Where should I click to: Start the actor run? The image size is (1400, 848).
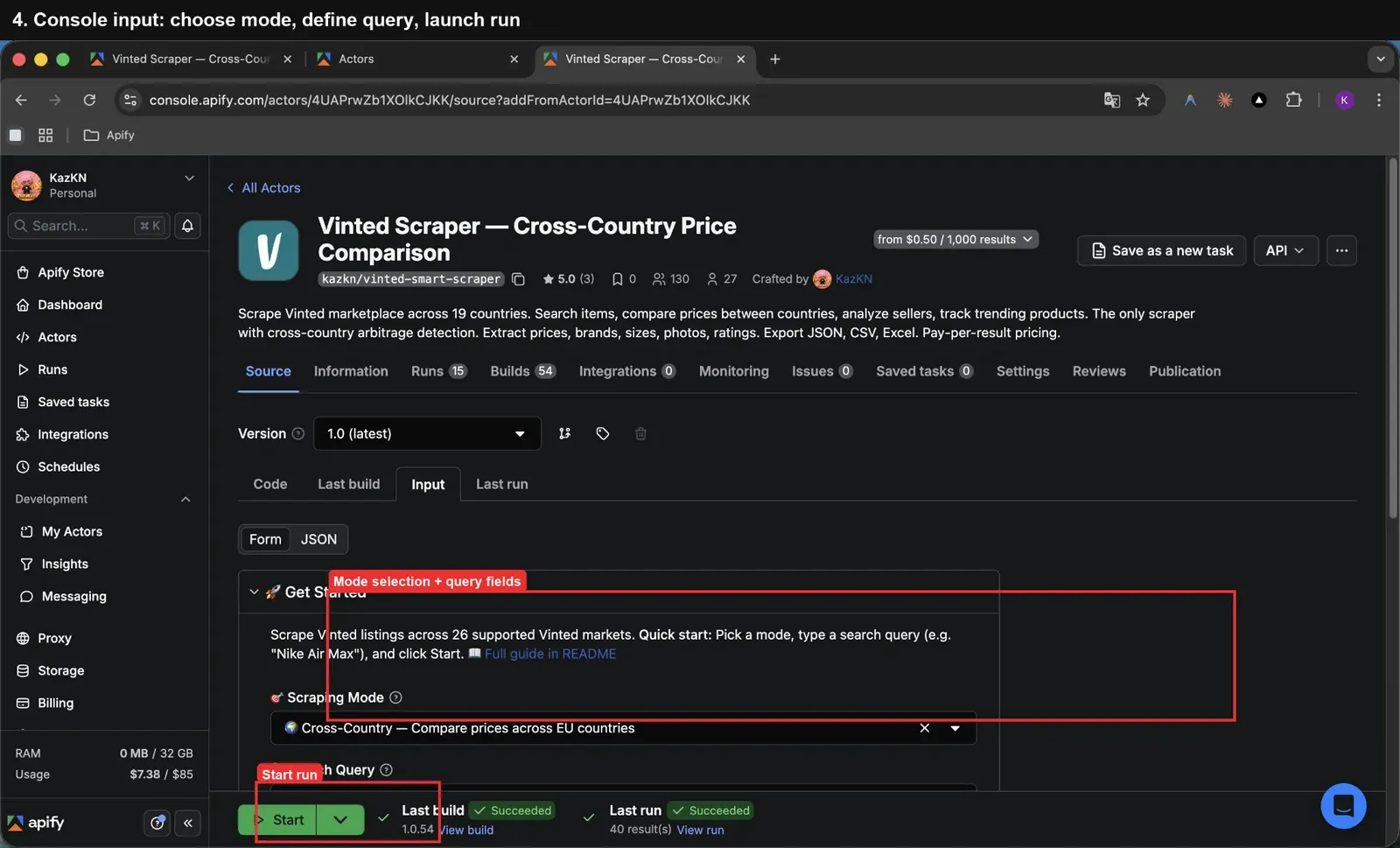click(x=277, y=820)
